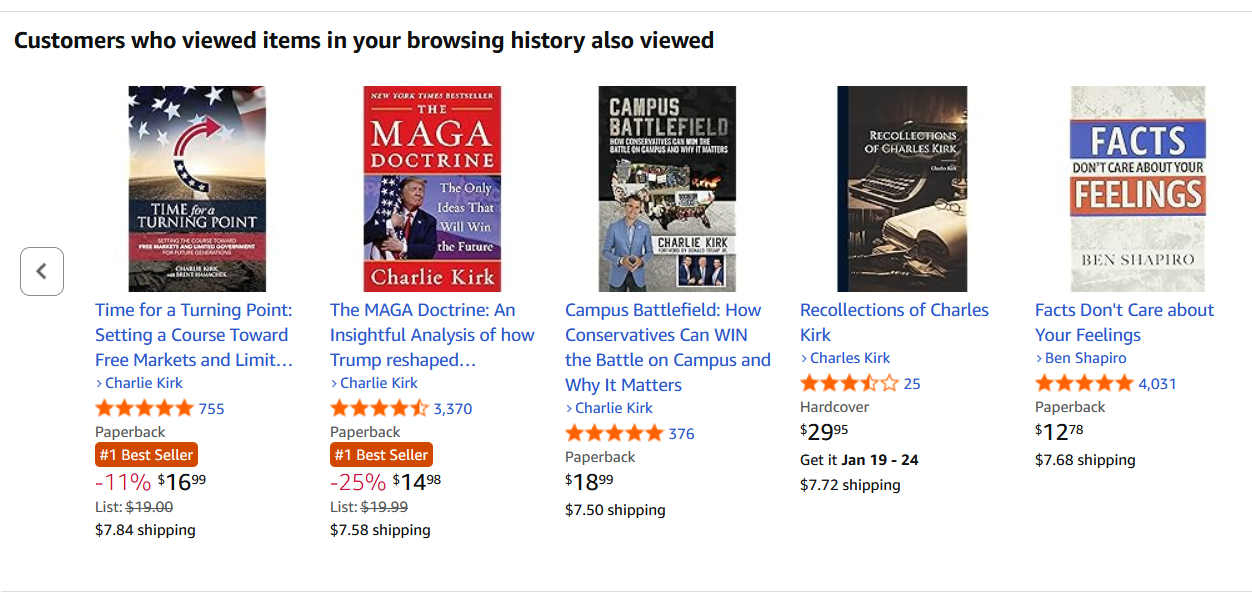Open Time for a Turning Point cover image
1252x594 pixels.
pyautogui.click(x=197, y=189)
